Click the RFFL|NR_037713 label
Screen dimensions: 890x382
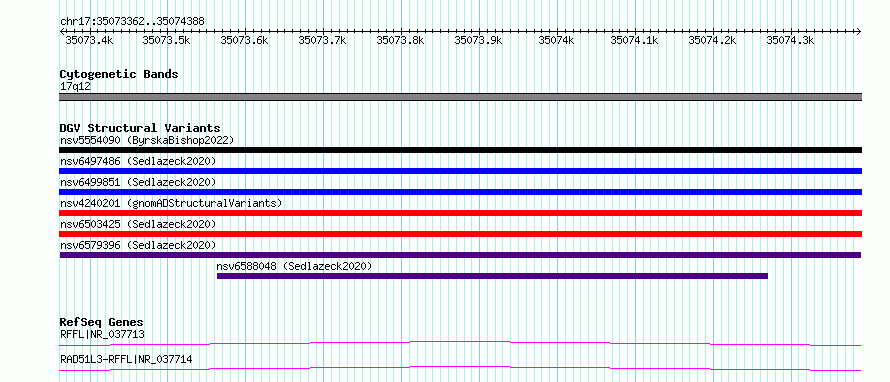point(102,334)
